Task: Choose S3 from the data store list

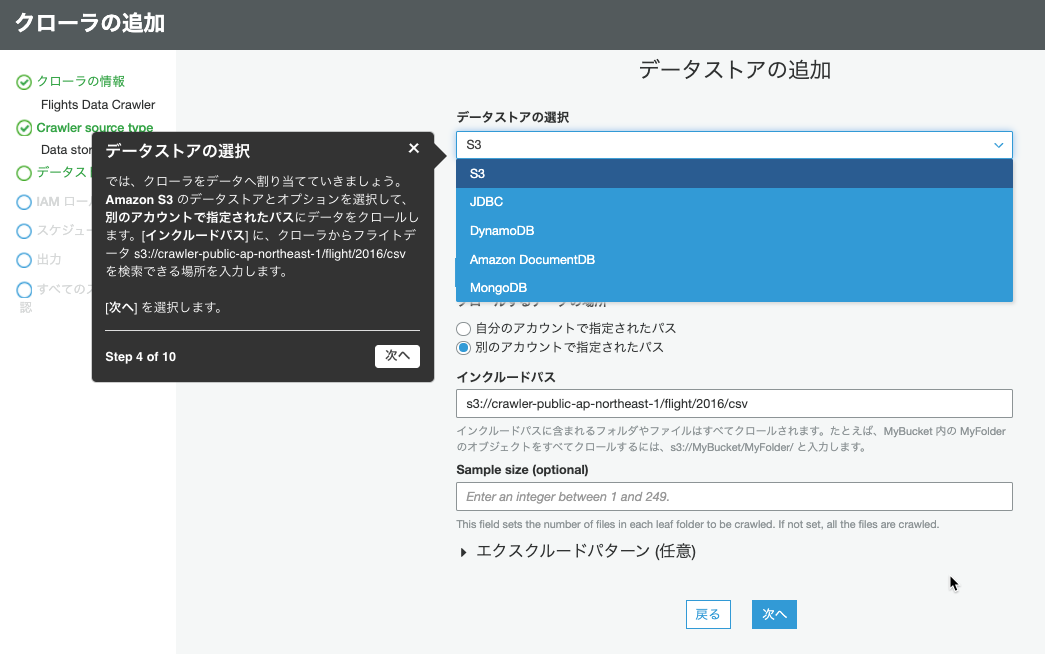Action: pos(734,173)
